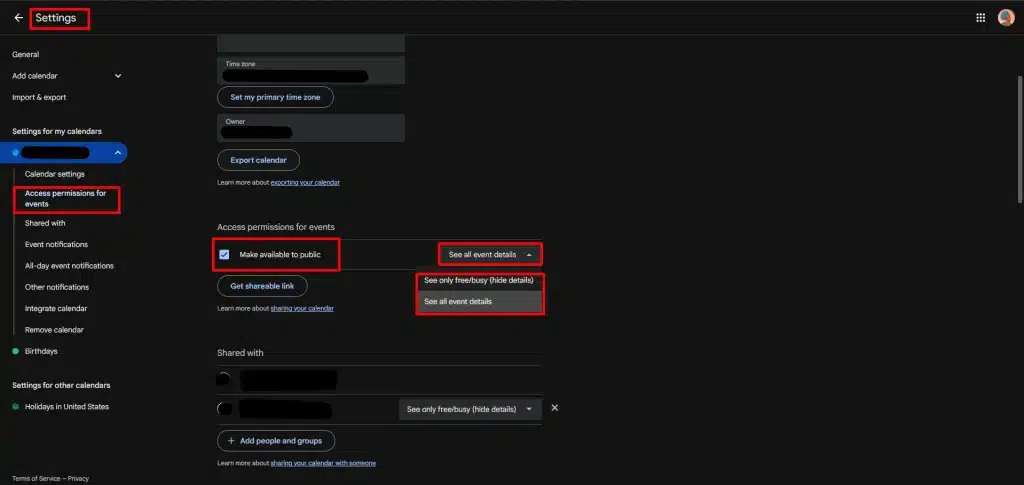Click the green Birthdays calendar dot
1024x485 pixels.
[16, 351]
